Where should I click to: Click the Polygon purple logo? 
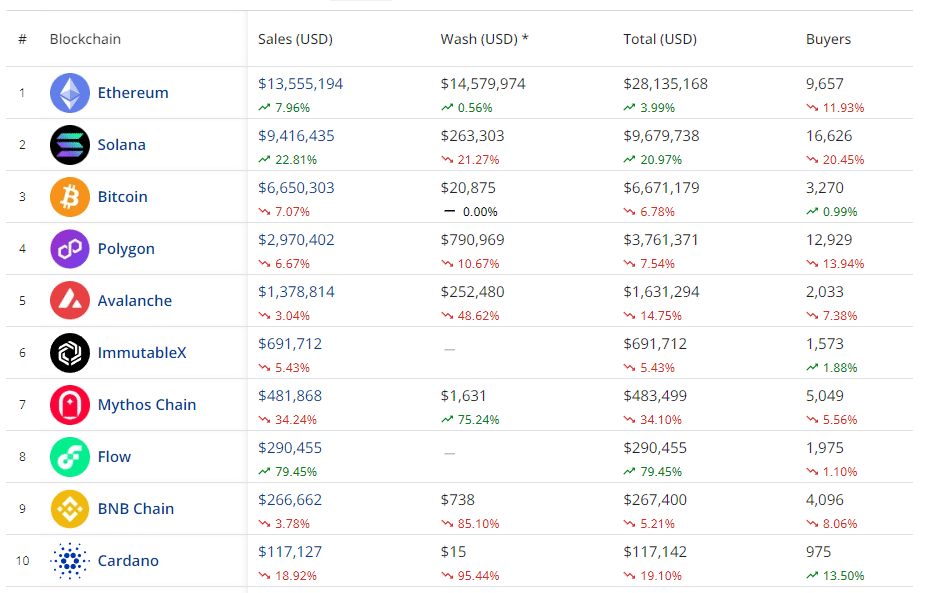click(68, 248)
